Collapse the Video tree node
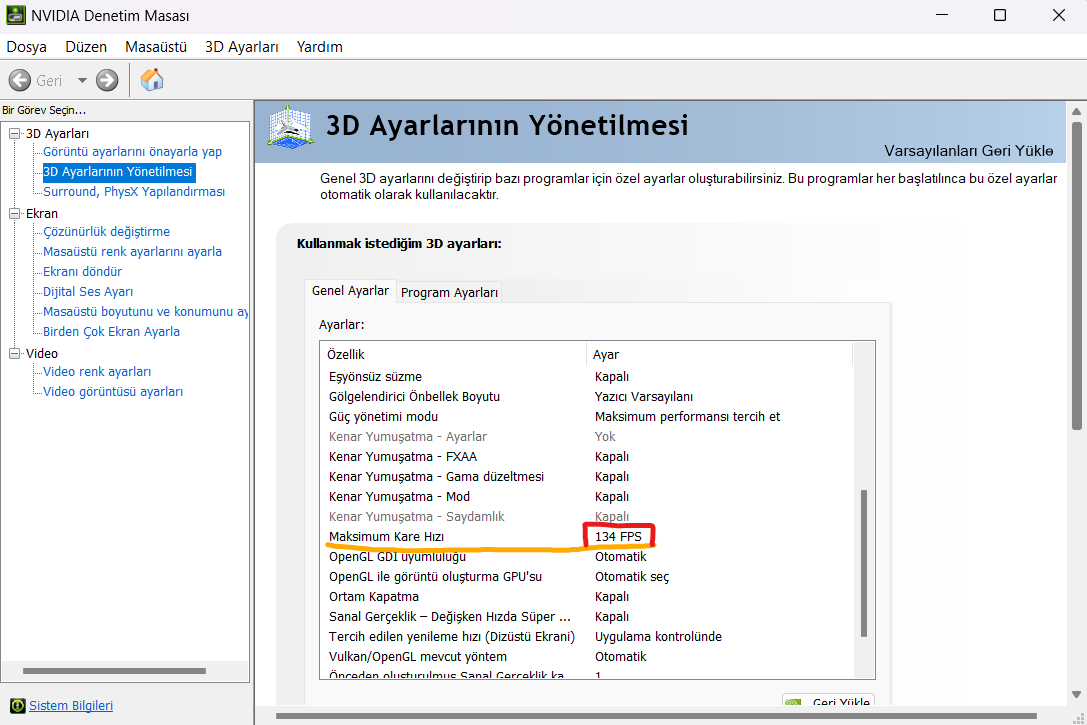The image size is (1087, 725). tap(14, 353)
